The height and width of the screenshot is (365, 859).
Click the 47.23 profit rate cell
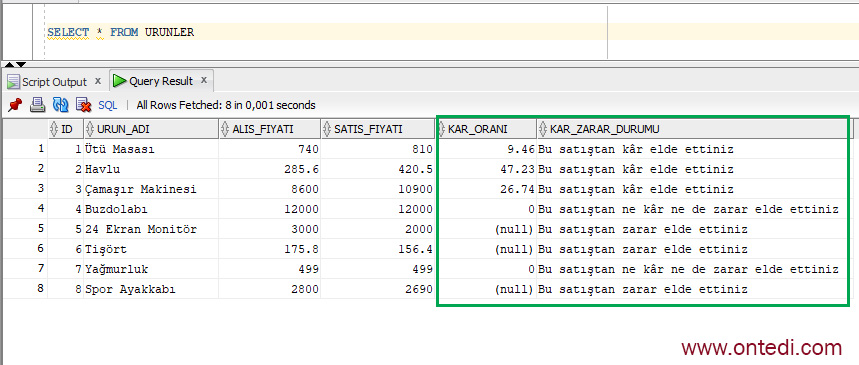click(485, 169)
